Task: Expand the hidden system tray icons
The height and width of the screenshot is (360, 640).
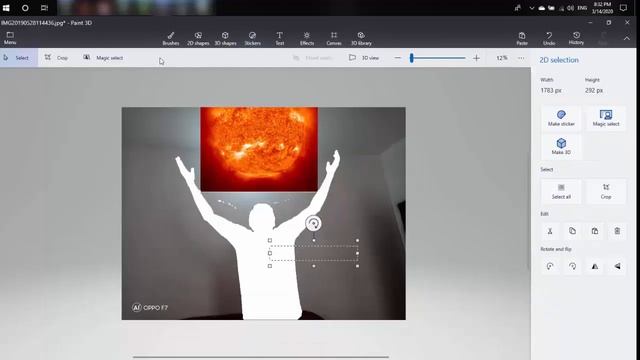Action: click(x=531, y=8)
